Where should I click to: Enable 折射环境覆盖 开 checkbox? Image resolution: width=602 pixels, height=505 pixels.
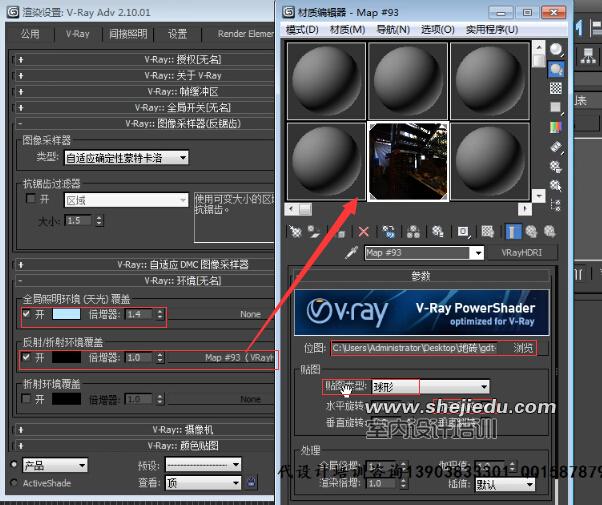click(26, 399)
